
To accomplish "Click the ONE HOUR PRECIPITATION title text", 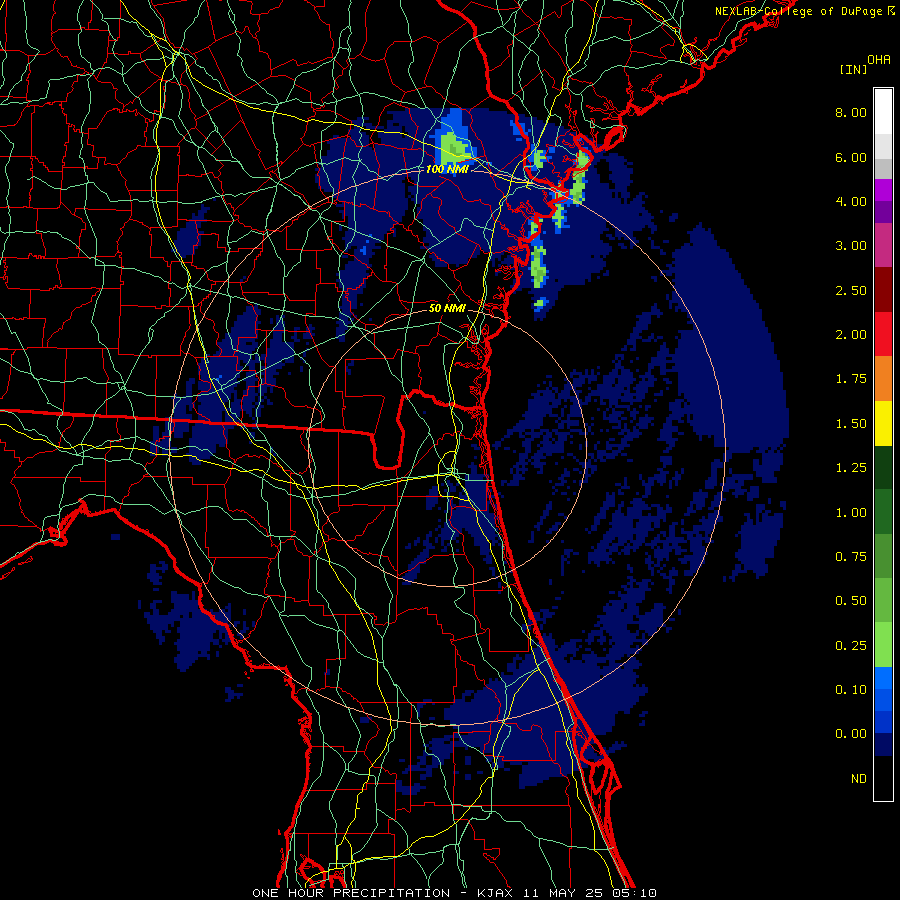I will (351, 893).
